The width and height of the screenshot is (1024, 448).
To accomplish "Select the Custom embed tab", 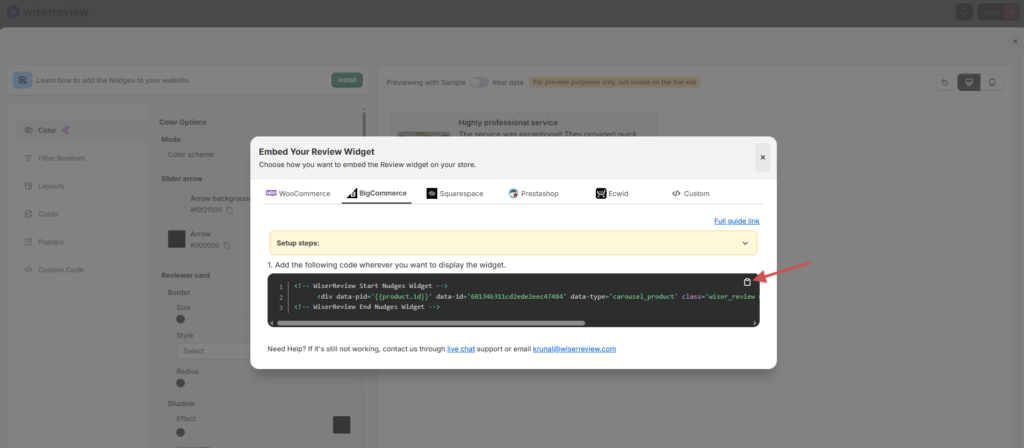I will (x=690, y=193).
